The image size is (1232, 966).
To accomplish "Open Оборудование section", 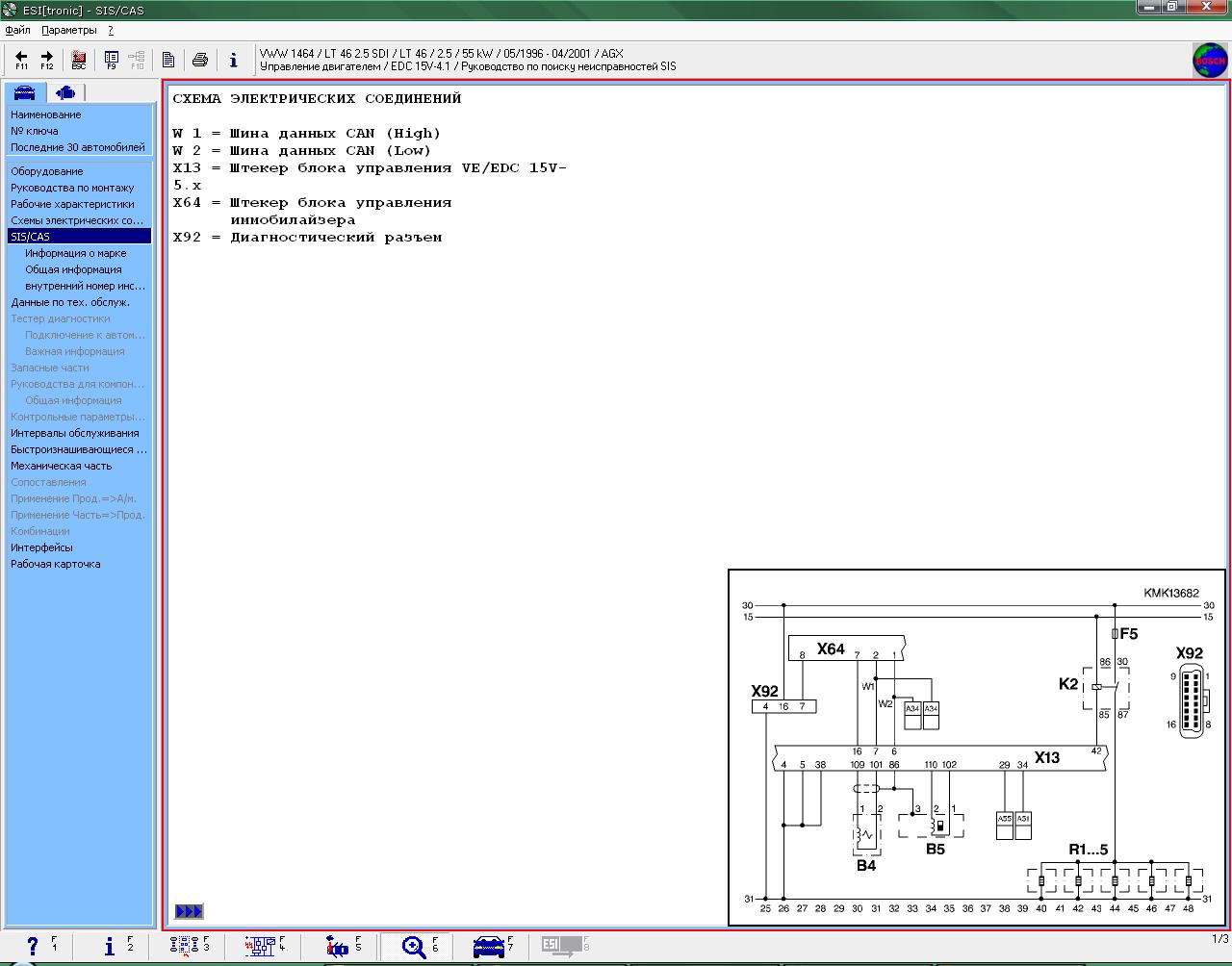I will click(x=47, y=171).
